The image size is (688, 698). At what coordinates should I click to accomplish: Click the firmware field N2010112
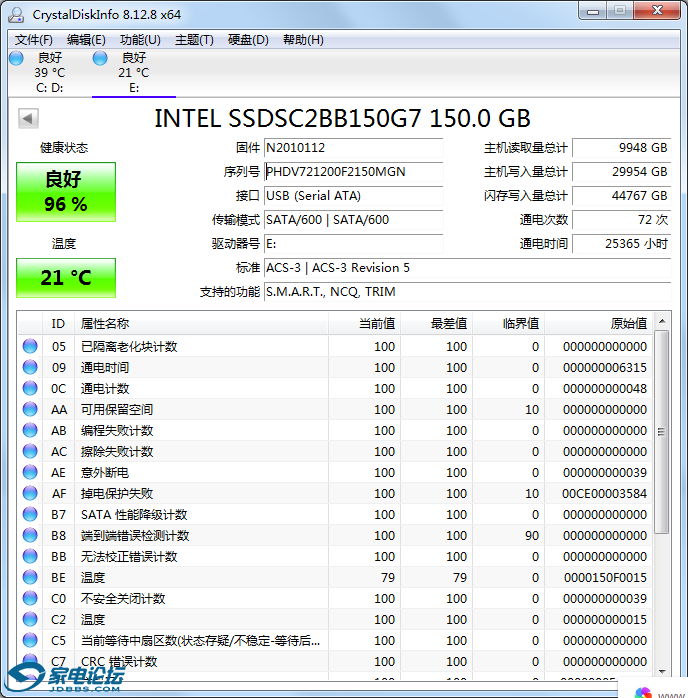coord(353,148)
